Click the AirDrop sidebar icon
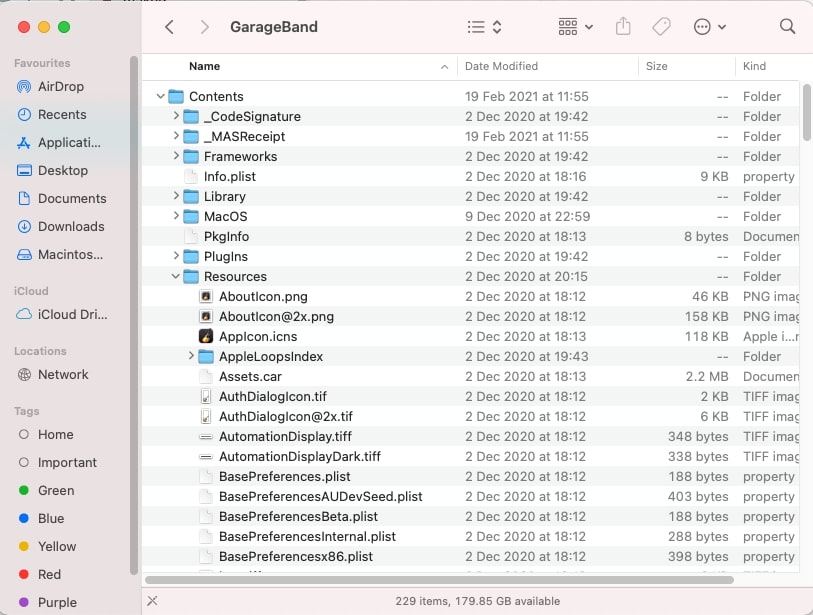813x615 pixels. click(24, 87)
